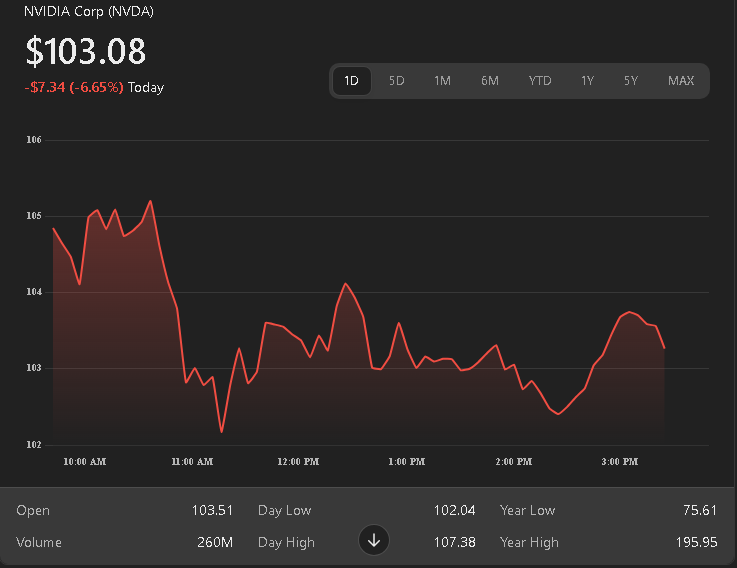Click the 1:00 PM time axis label
This screenshot has height=568, width=737.
[407, 462]
